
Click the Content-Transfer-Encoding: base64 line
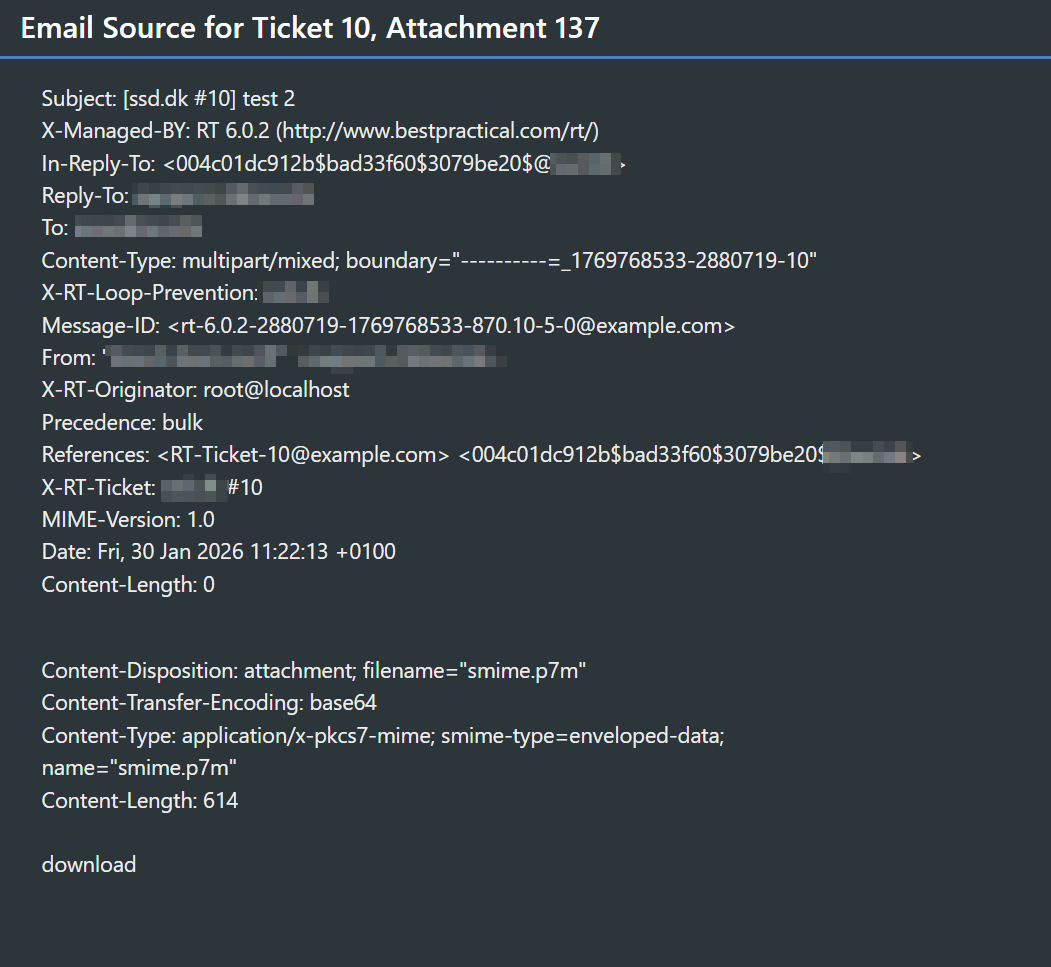click(209, 703)
